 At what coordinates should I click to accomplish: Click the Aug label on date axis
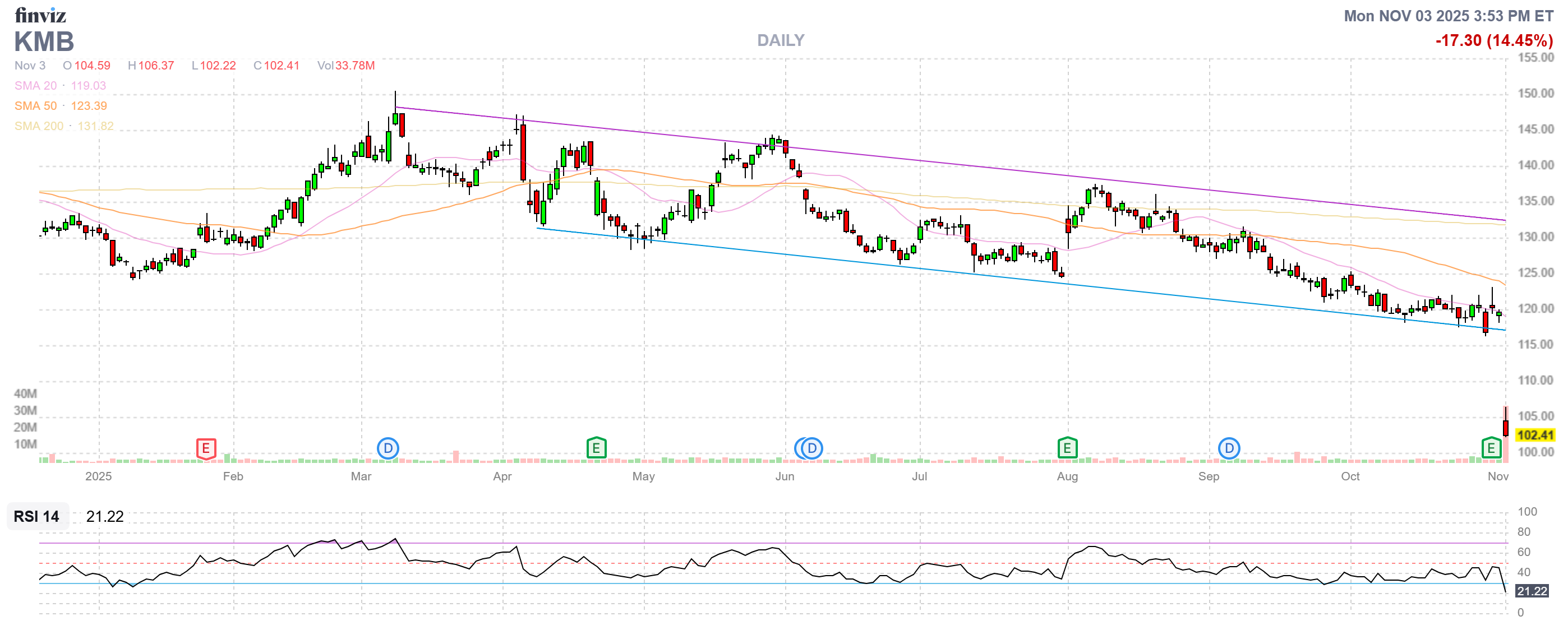pyautogui.click(x=1067, y=476)
